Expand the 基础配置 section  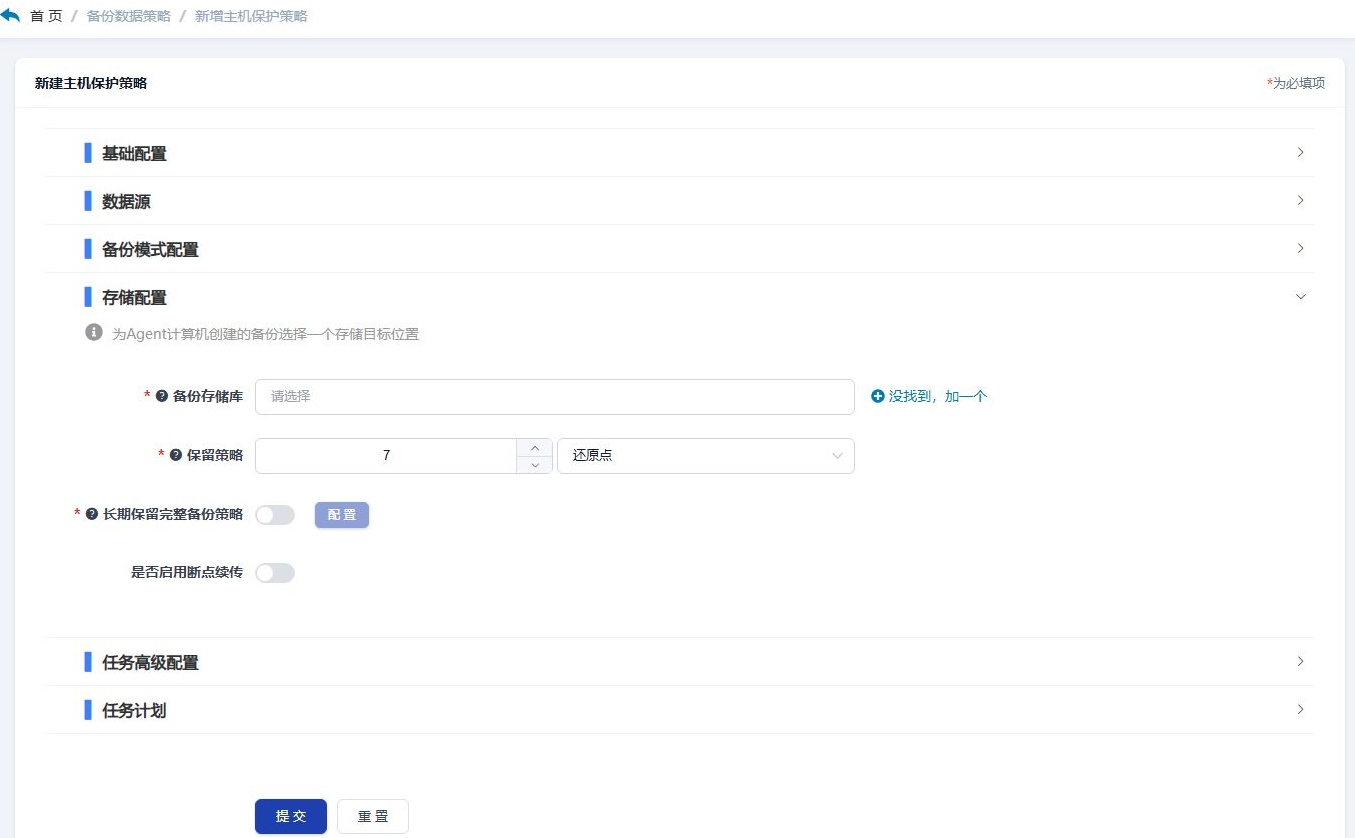coord(679,153)
